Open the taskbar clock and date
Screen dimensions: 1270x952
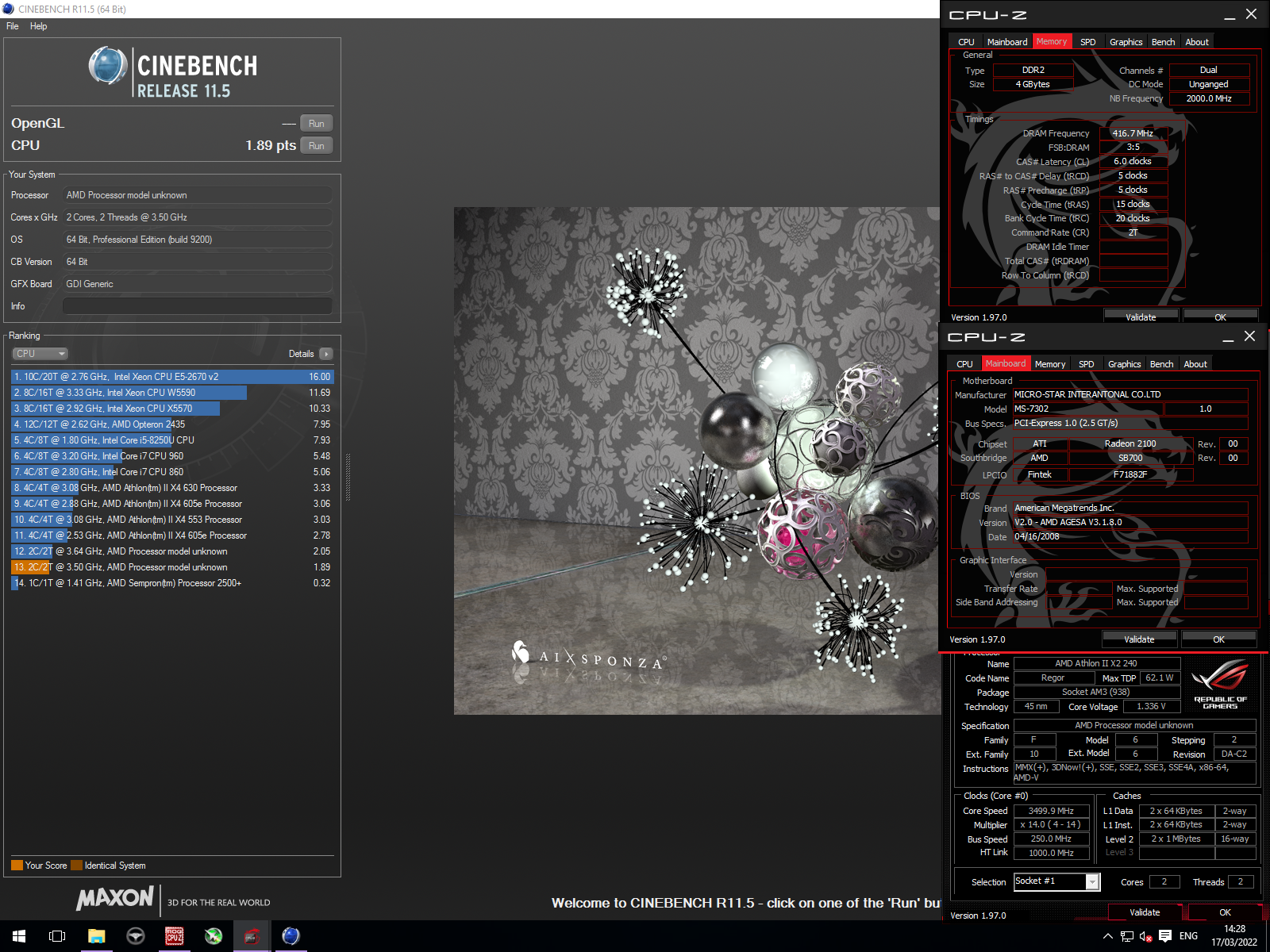point(1234,936)
